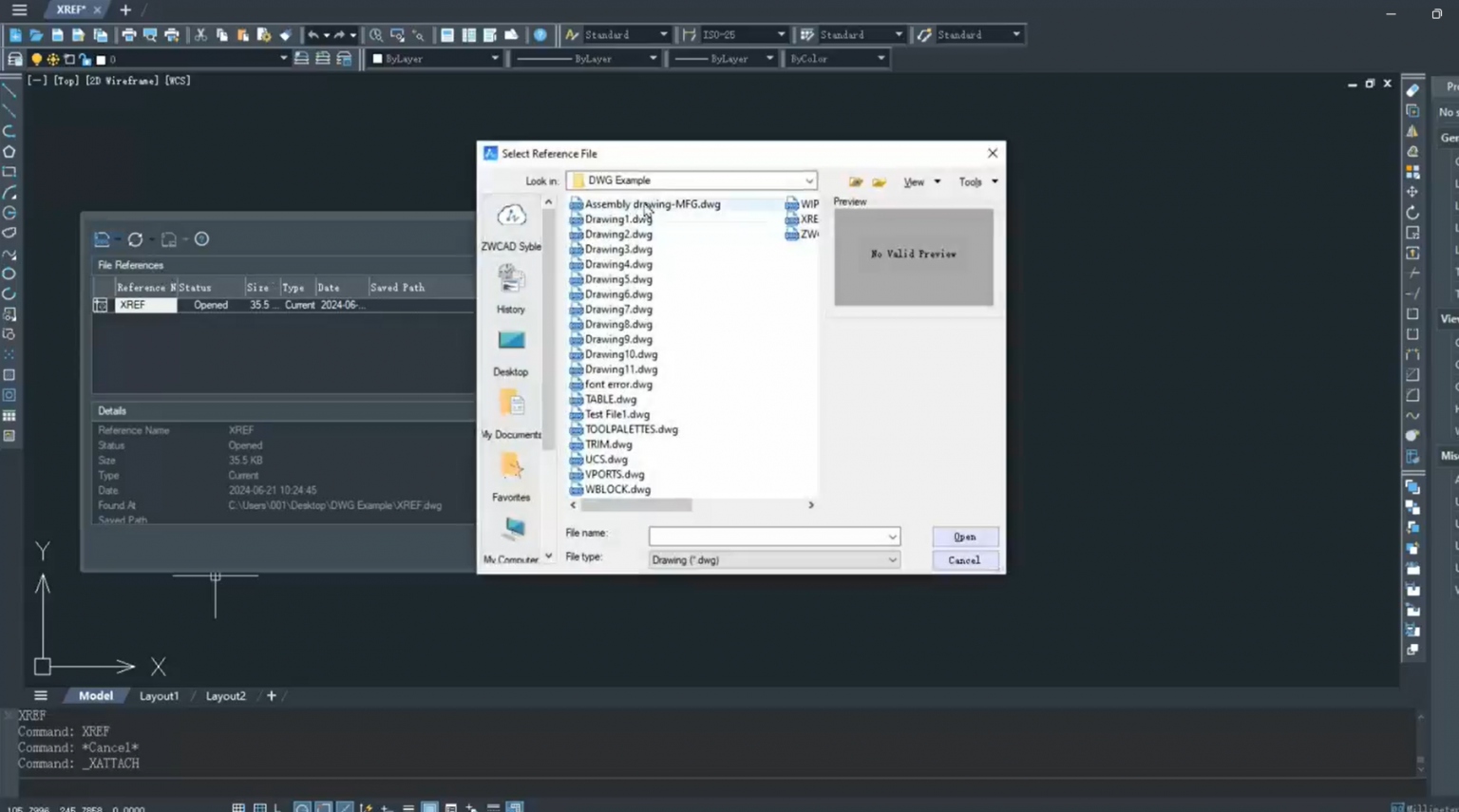Open the History location in the sidebar
This screenshot has height=812, width=1459.
[x=511, y=280]
